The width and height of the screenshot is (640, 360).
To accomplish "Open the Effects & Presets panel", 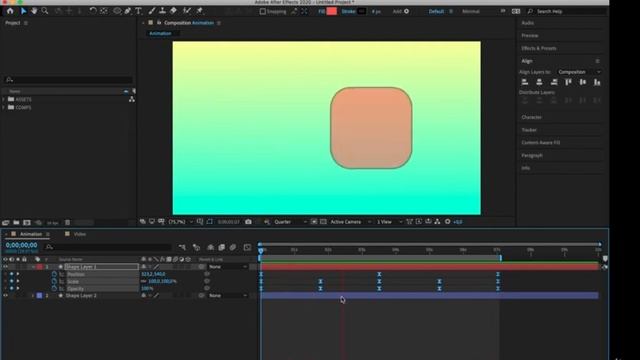I will pyautogui.click(x=539, y=48).
